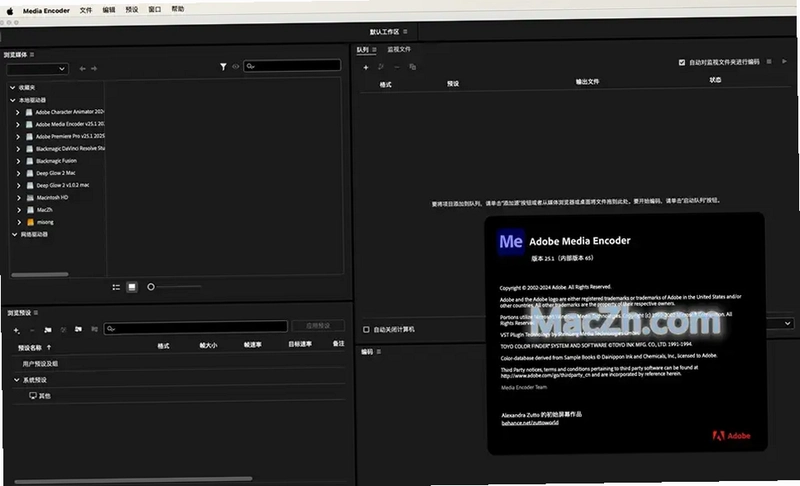The image size is (800, 486).
Task: Click the add source plus icon in queue
Action: 365,67
